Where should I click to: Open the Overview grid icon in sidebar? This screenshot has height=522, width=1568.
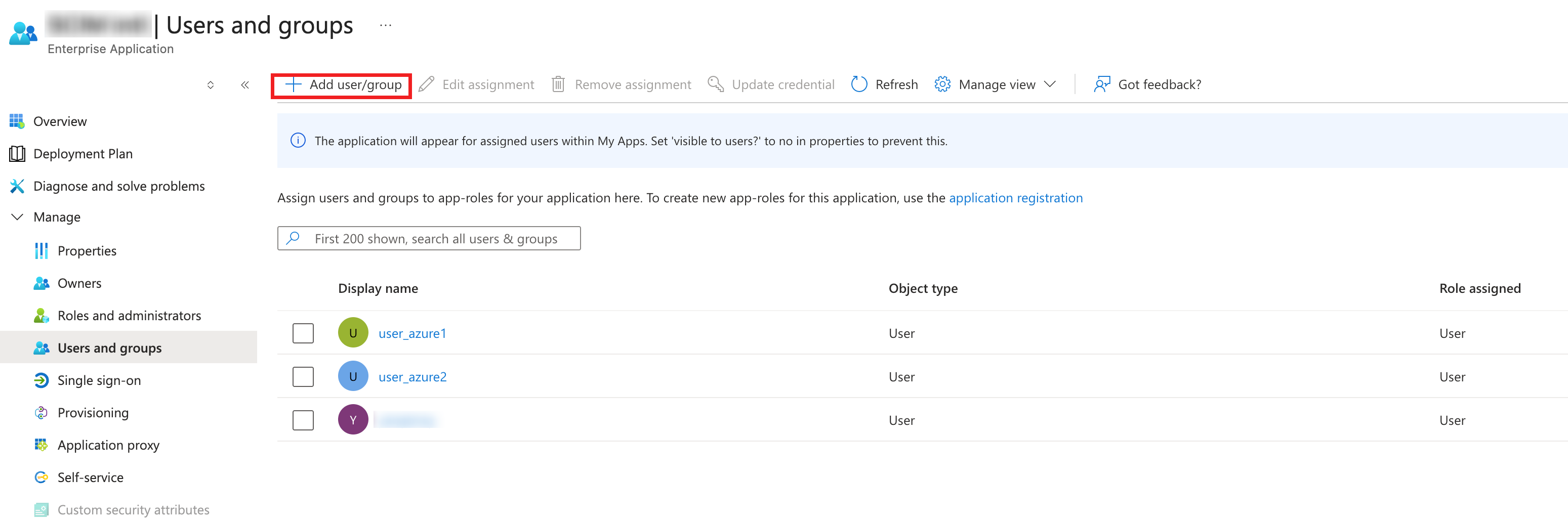click(x=17, y=121)
